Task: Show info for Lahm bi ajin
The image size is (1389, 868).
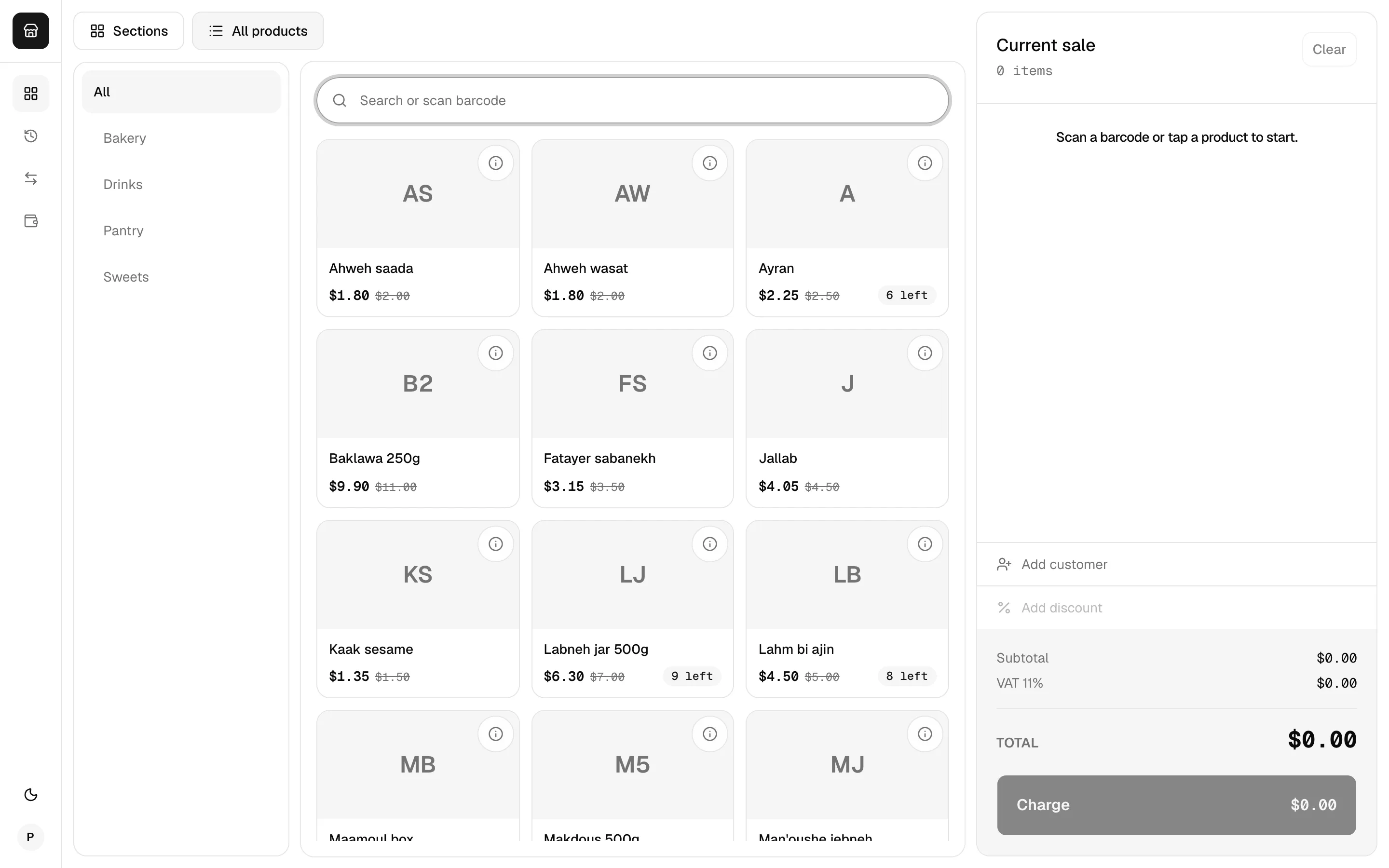Action: pyautogui.click(x=925, y=544)
